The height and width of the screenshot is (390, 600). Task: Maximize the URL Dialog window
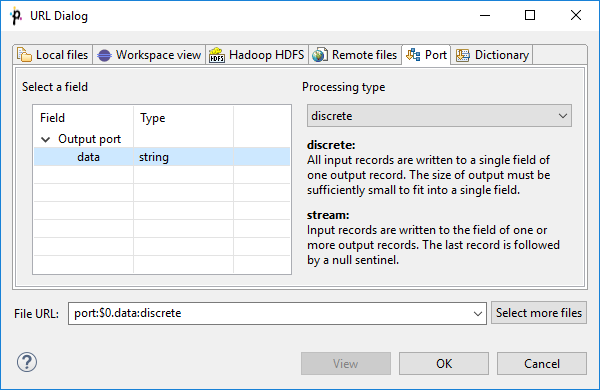(530, 15)
